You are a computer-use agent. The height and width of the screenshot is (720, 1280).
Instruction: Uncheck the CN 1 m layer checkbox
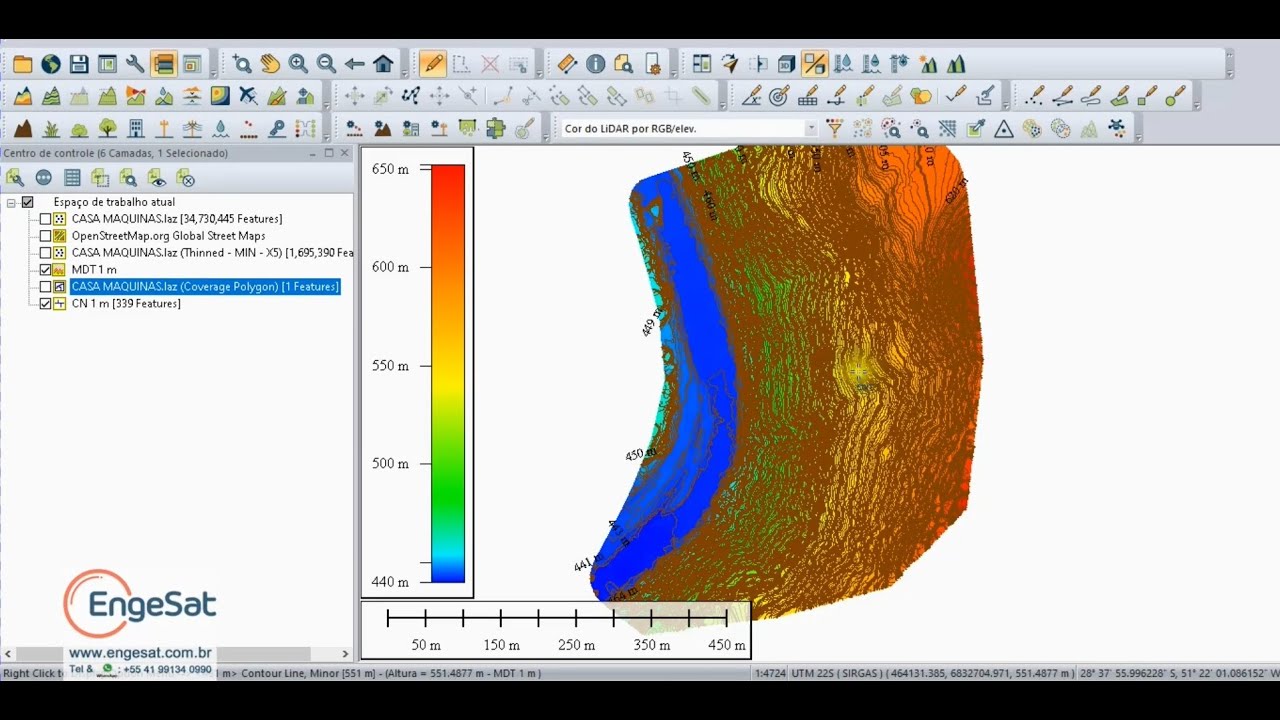pyautogui.click(x=45, y=304)
